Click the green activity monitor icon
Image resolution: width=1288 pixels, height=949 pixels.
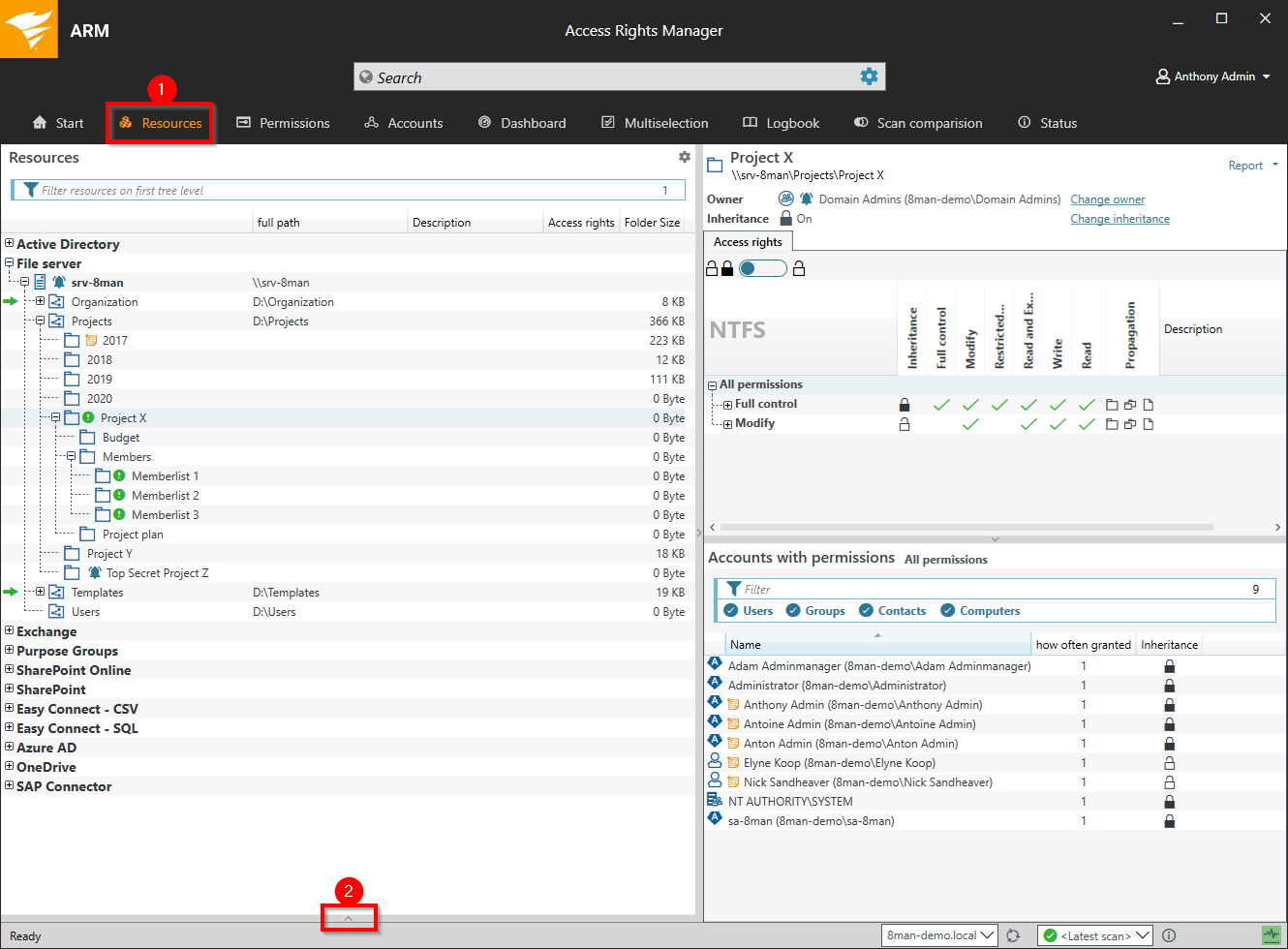click(1271, 935)
